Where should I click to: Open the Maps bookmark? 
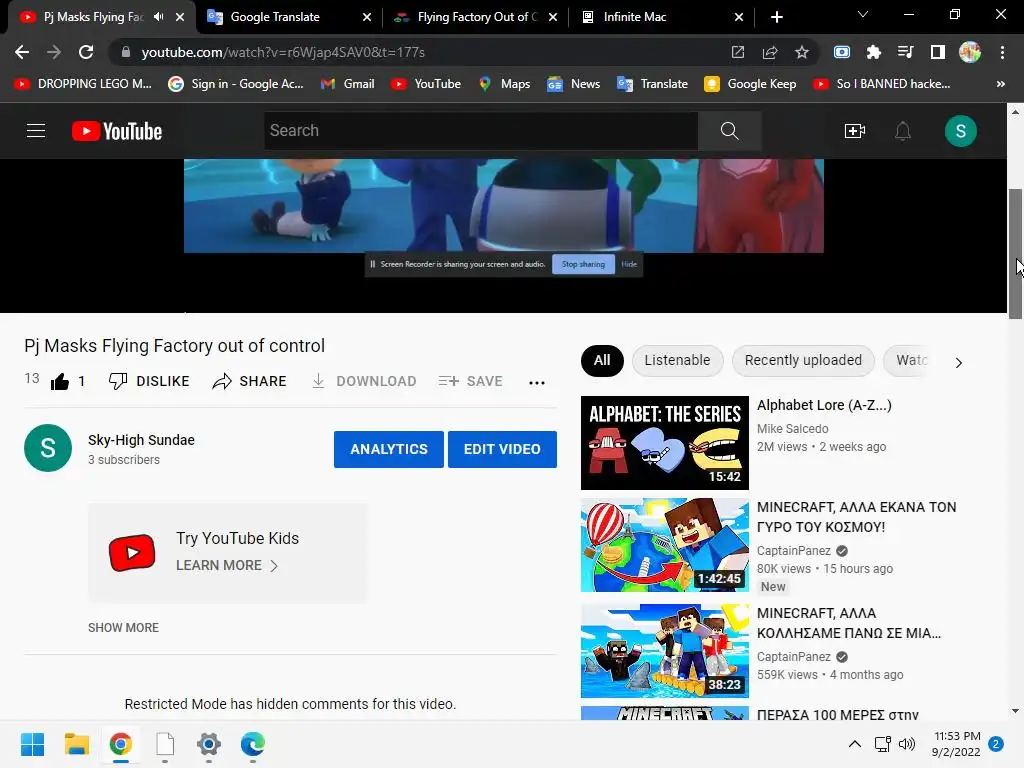[x=504, y=84]
